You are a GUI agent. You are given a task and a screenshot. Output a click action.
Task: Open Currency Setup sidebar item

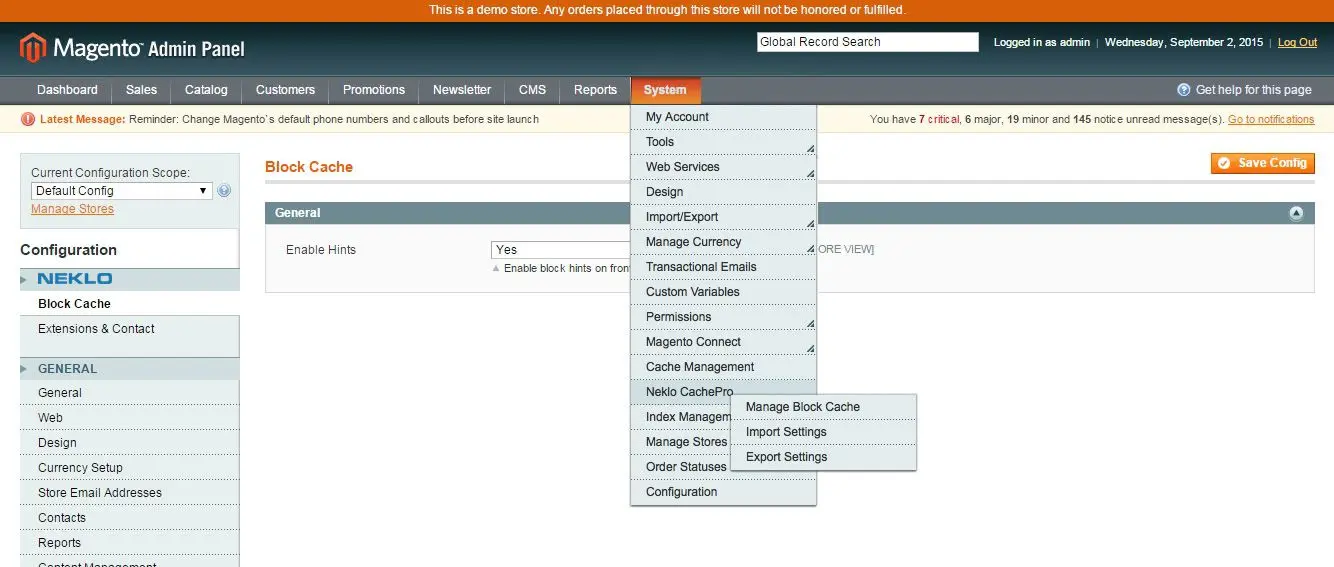tap(129, 468)
